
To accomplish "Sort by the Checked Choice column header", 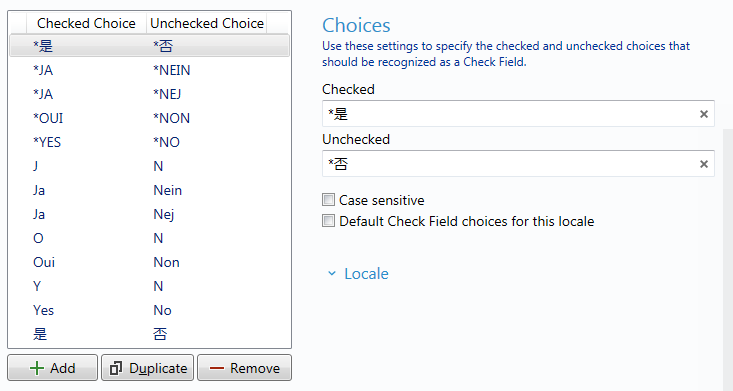I will point(86,23).
